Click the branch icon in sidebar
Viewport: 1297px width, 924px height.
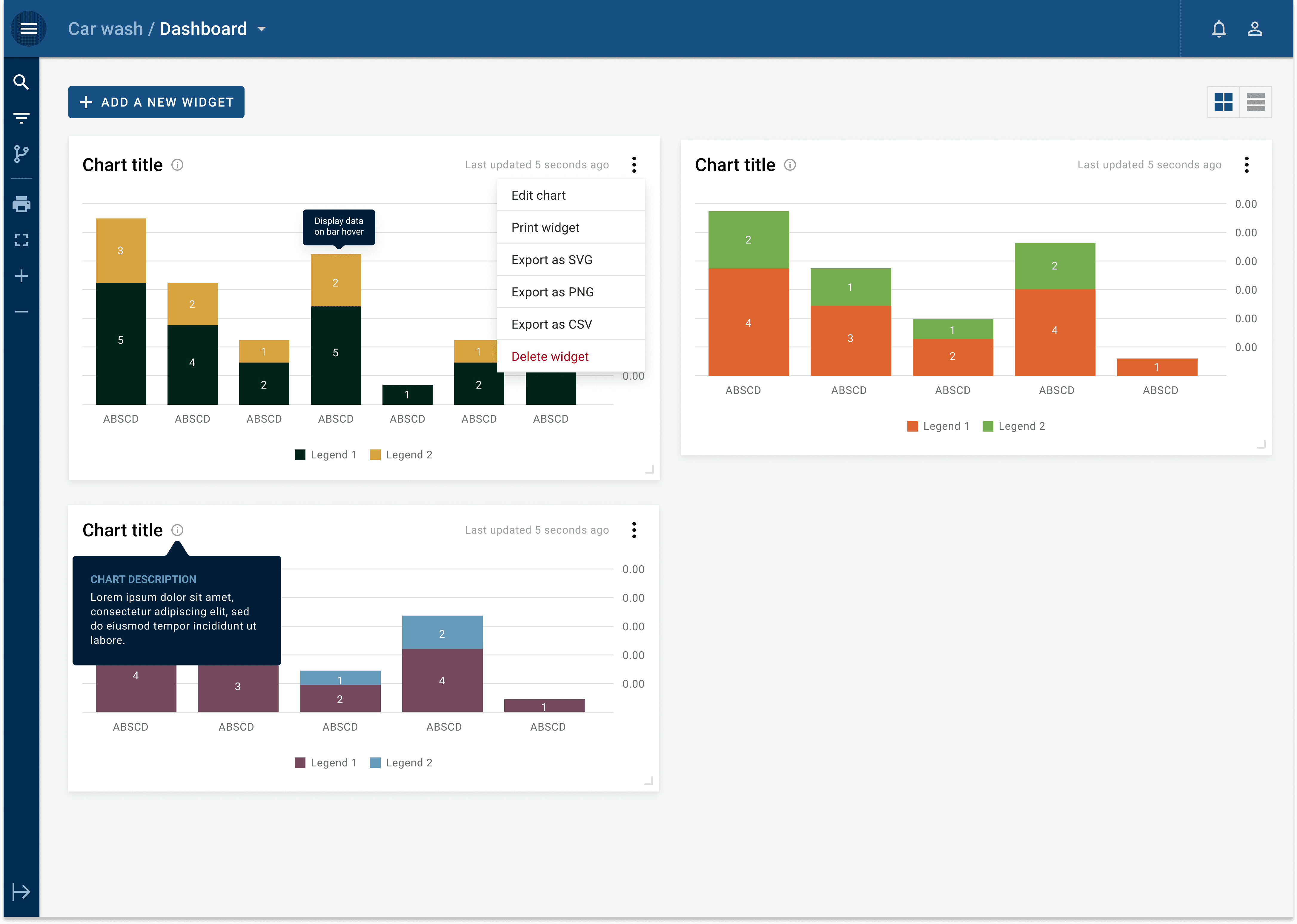pyautogui.click(x=21, y=154)
